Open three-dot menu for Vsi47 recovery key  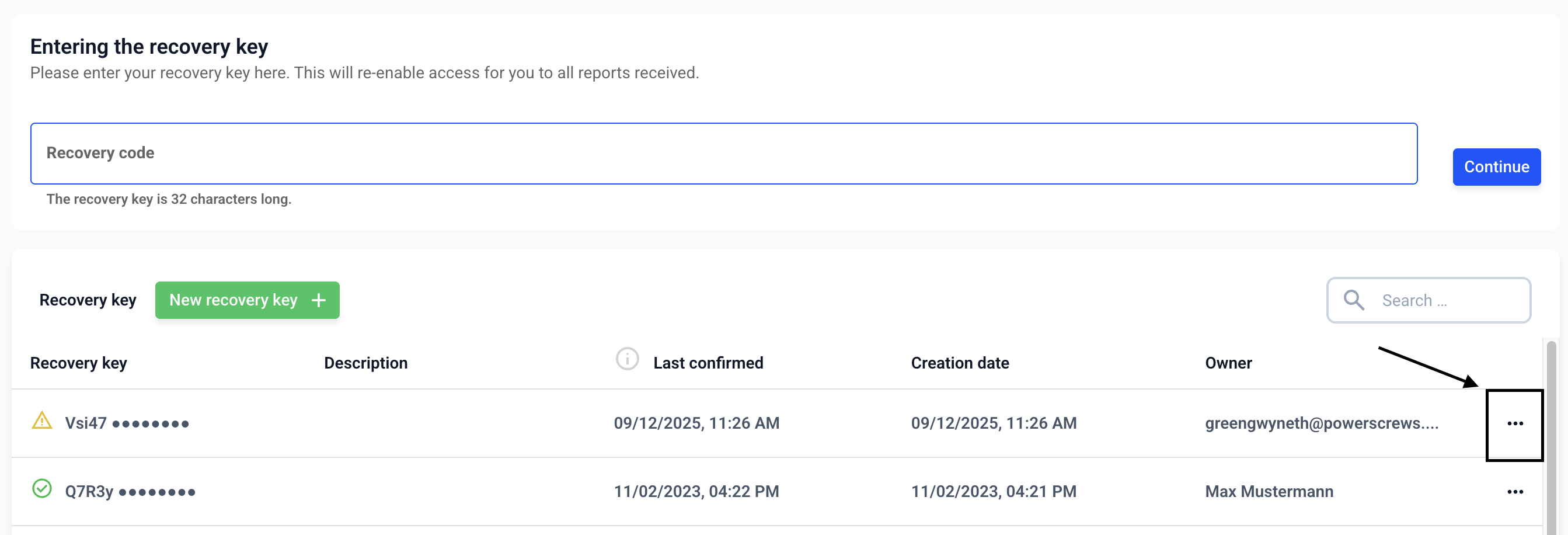click(x=1514, y=423)
